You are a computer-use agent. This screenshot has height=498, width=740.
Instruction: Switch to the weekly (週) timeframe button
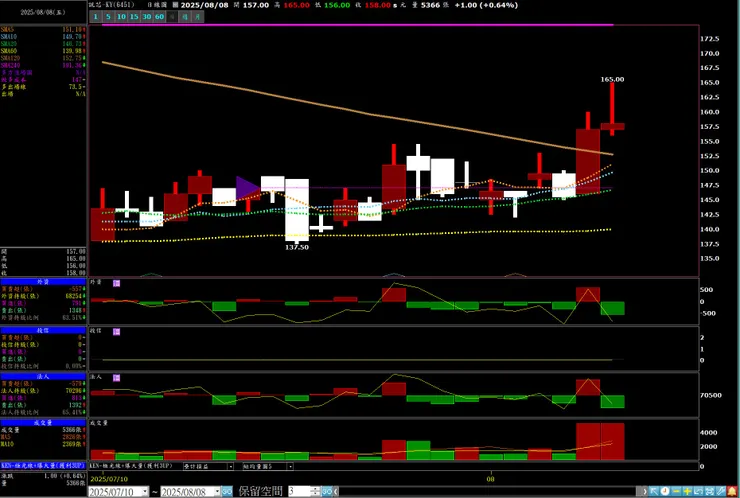[x=185, y=17]
